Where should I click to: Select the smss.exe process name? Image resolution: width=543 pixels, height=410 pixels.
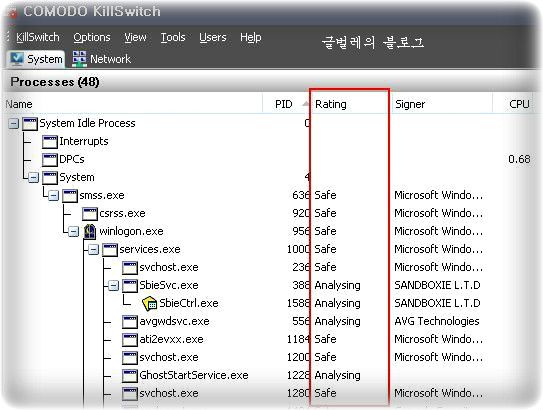coord(102,195)
